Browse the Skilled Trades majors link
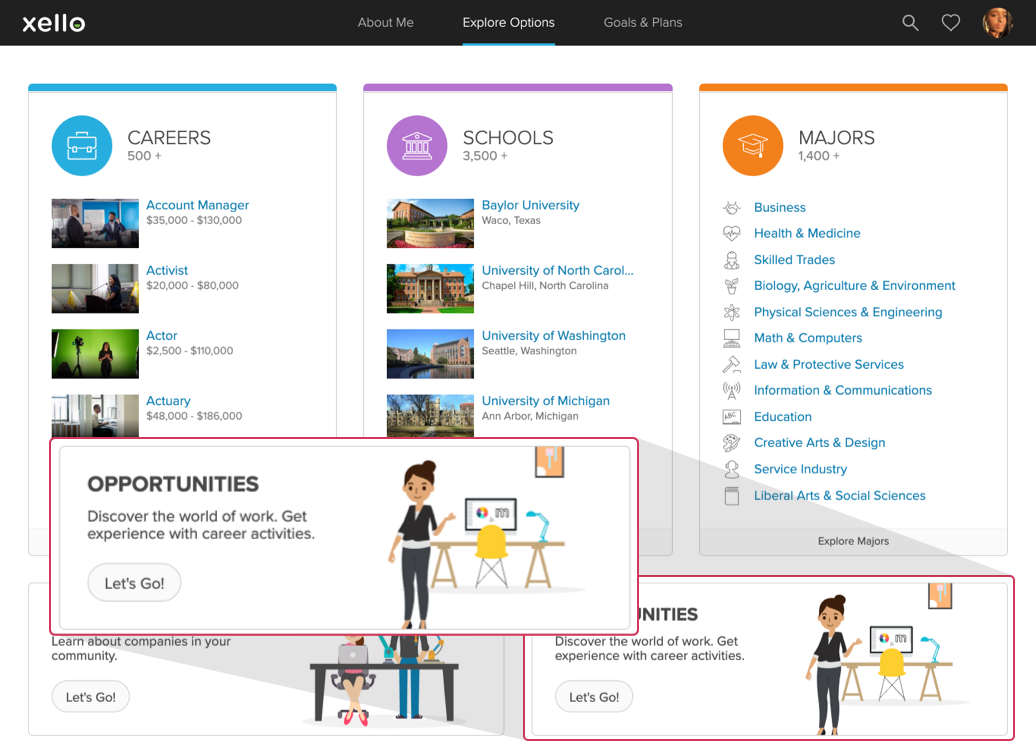1036x742 pixels. pos(794,260)
